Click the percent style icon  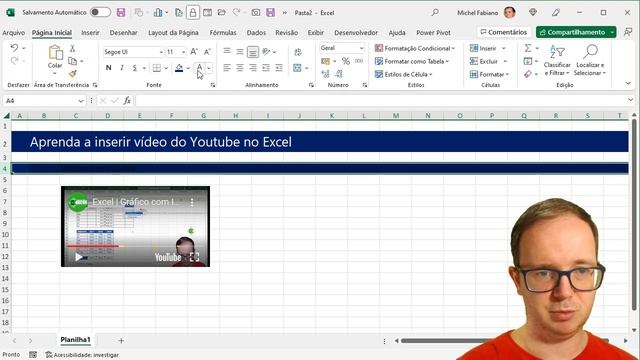[346, 61]
